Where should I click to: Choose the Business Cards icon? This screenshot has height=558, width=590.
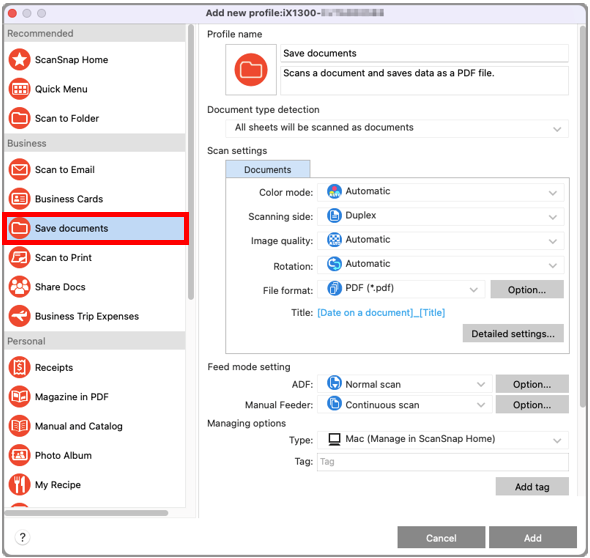20,199
